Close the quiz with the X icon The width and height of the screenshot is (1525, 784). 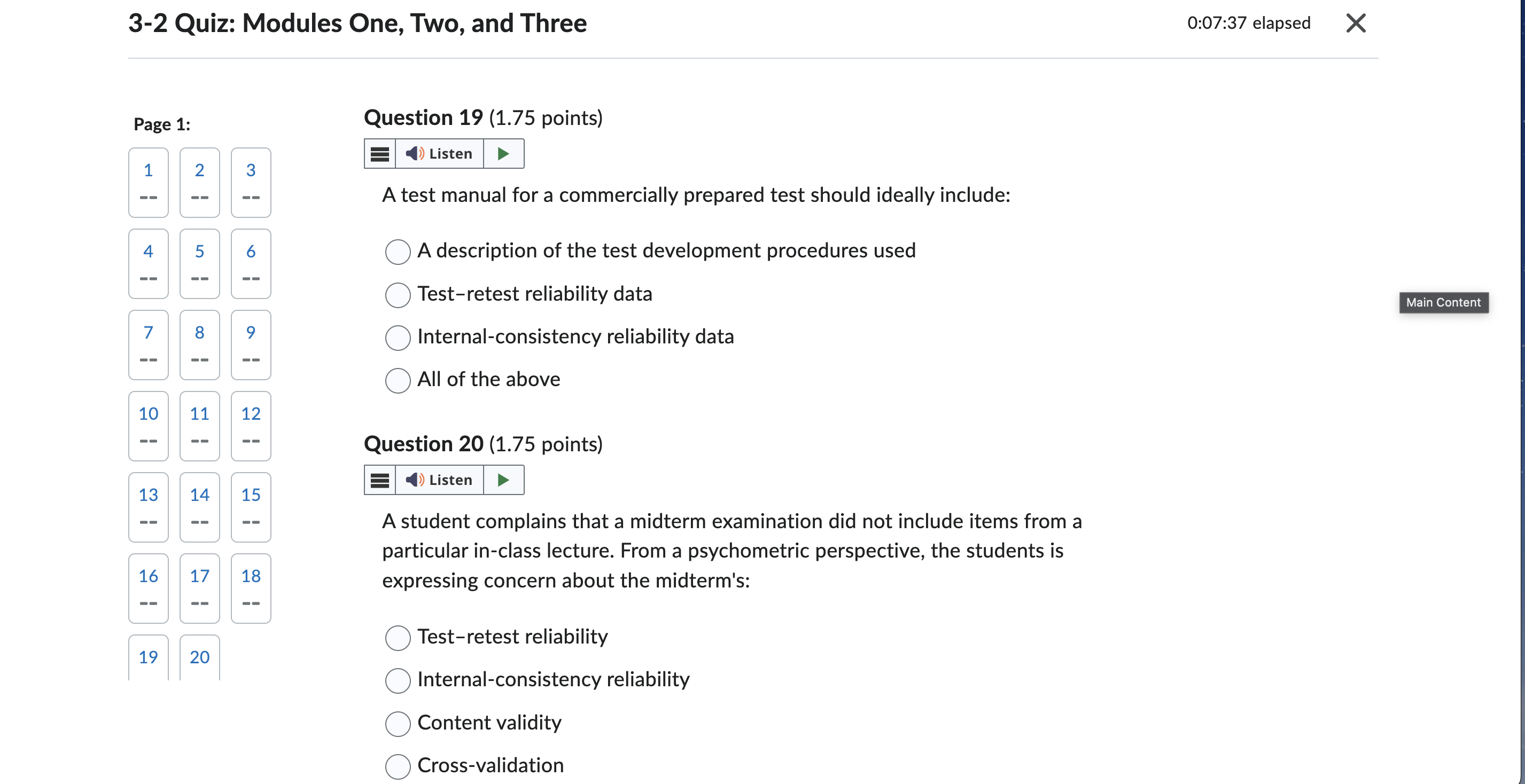pyautogui.click(x=1356, y=23)
